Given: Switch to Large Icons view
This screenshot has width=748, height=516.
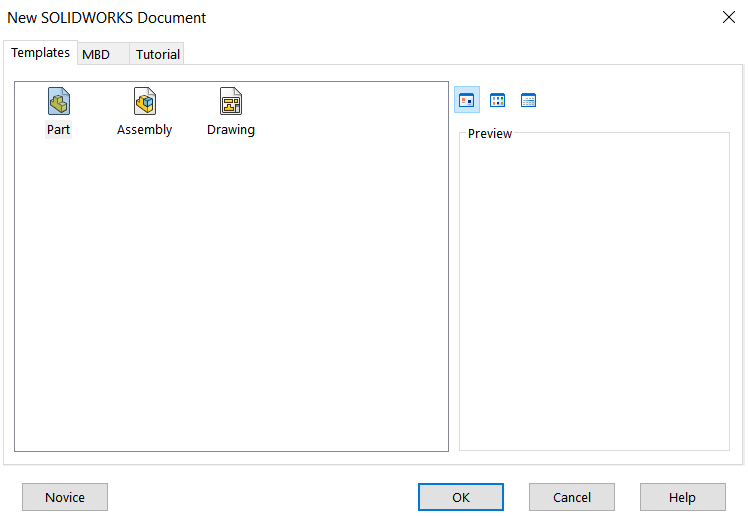Looking at the screenshot, I should pos(466,100).
